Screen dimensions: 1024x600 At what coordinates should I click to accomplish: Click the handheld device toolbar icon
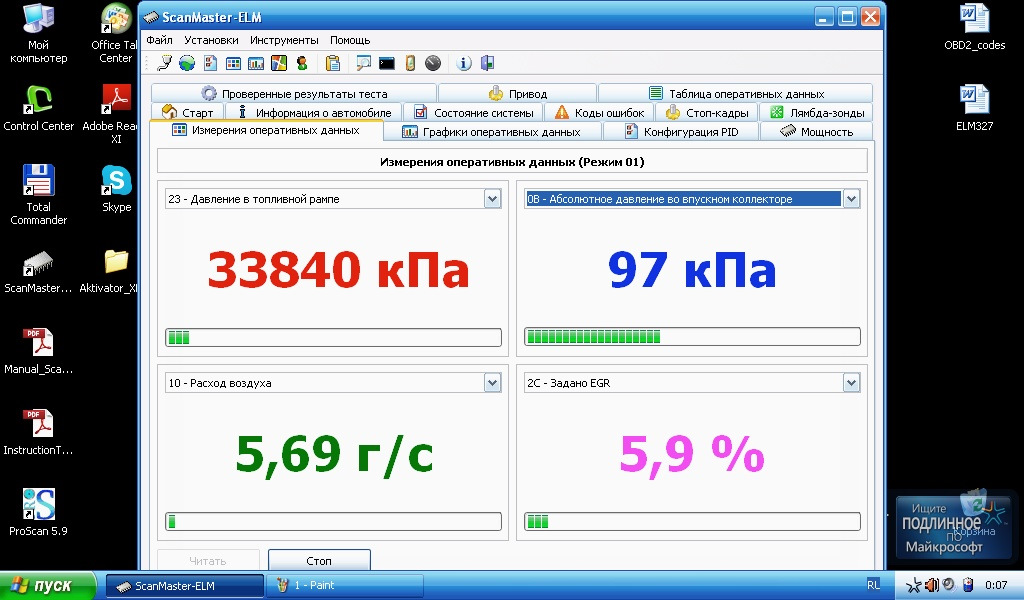(x=410, y=63)
